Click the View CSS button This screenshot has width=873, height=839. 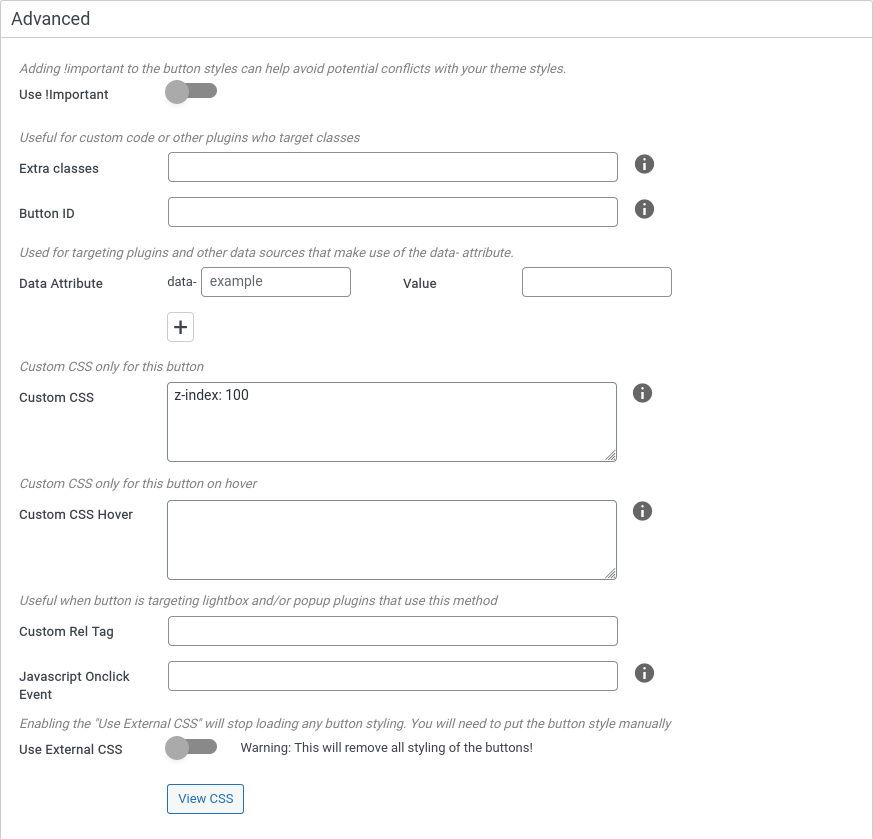(205, 799)
